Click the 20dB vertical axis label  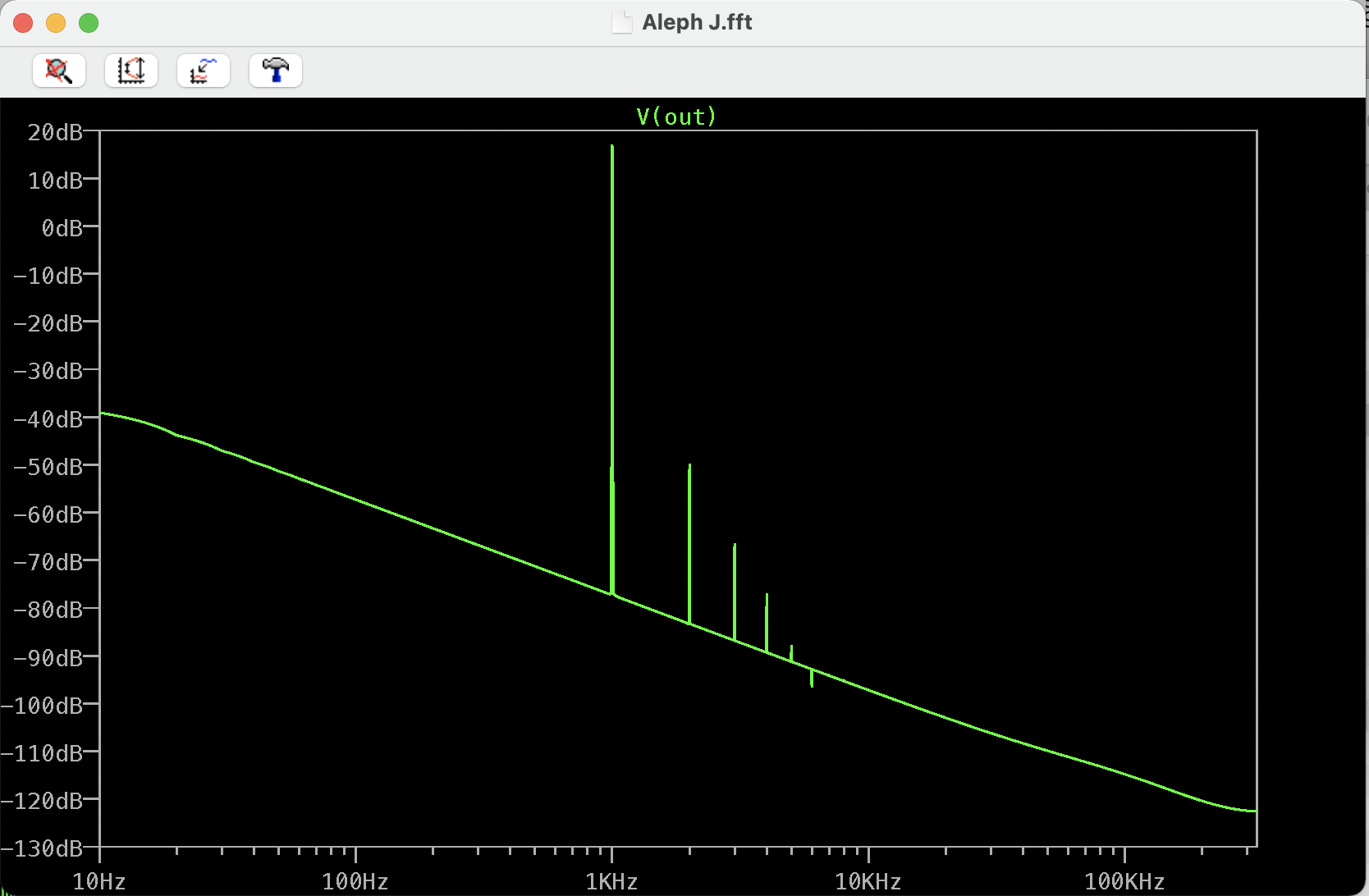[x=55, y=132]
